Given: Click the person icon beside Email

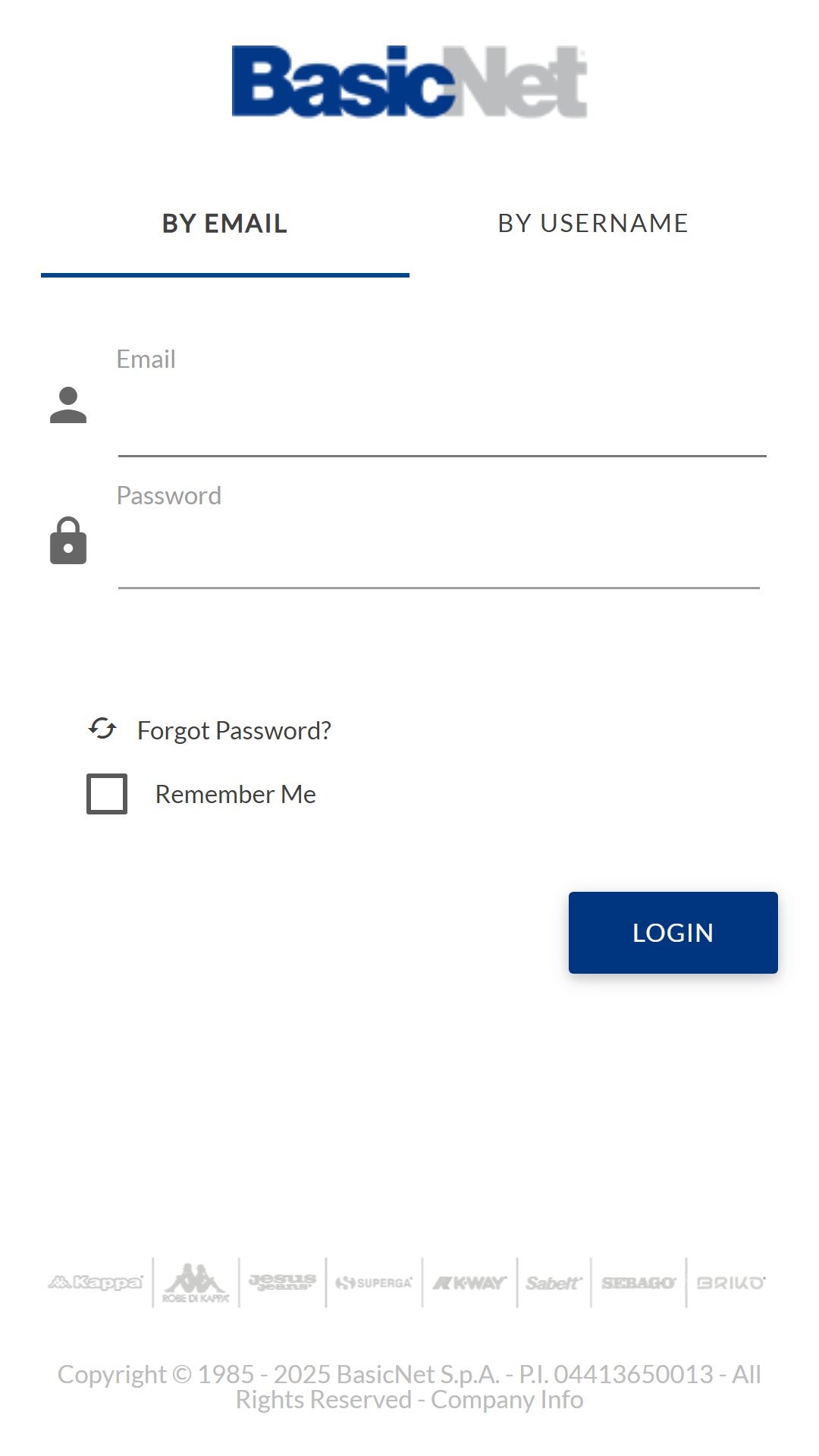Looking at the screenshot, I should point(68,405).
